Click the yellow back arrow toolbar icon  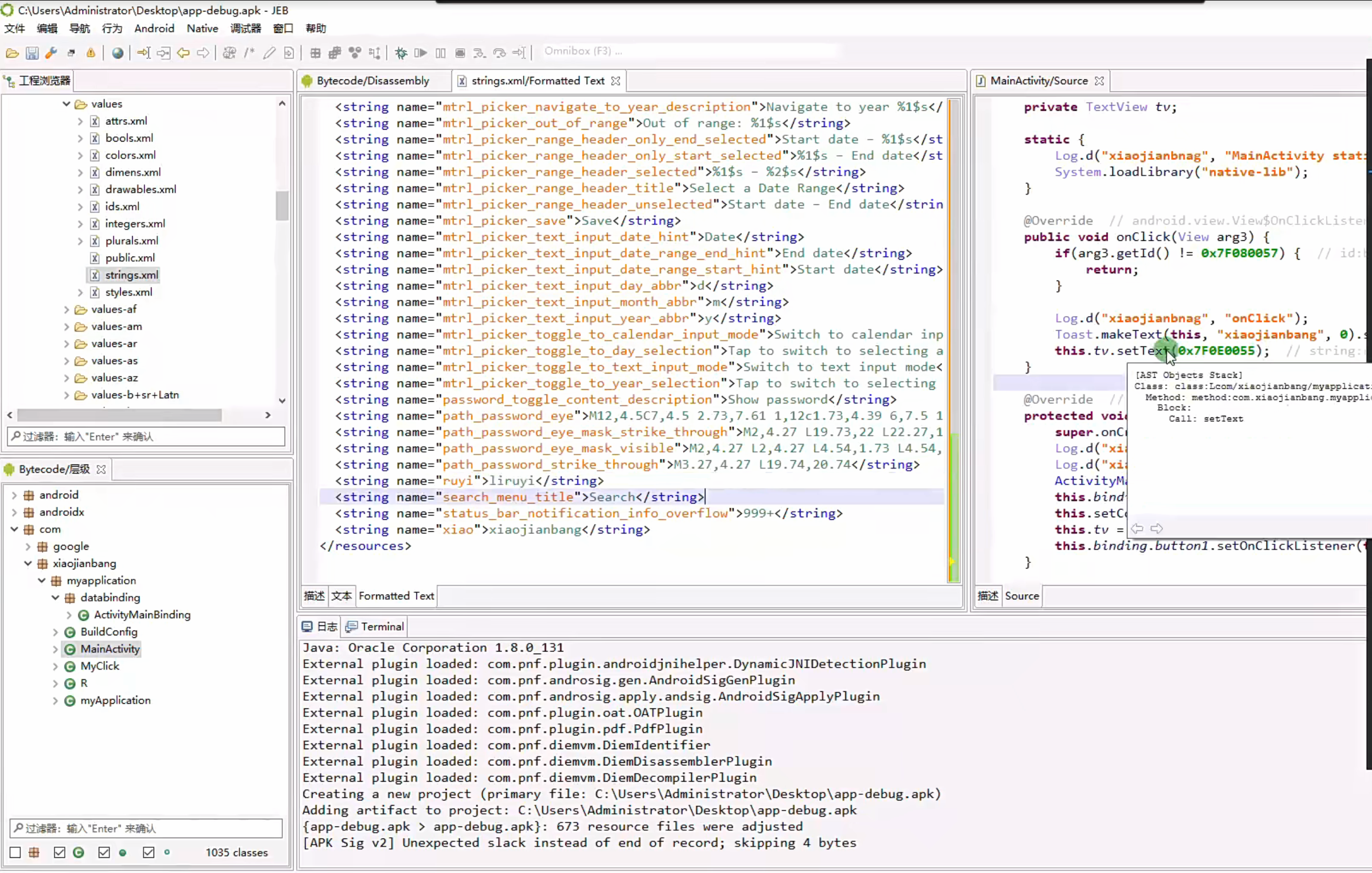point(183,53)
